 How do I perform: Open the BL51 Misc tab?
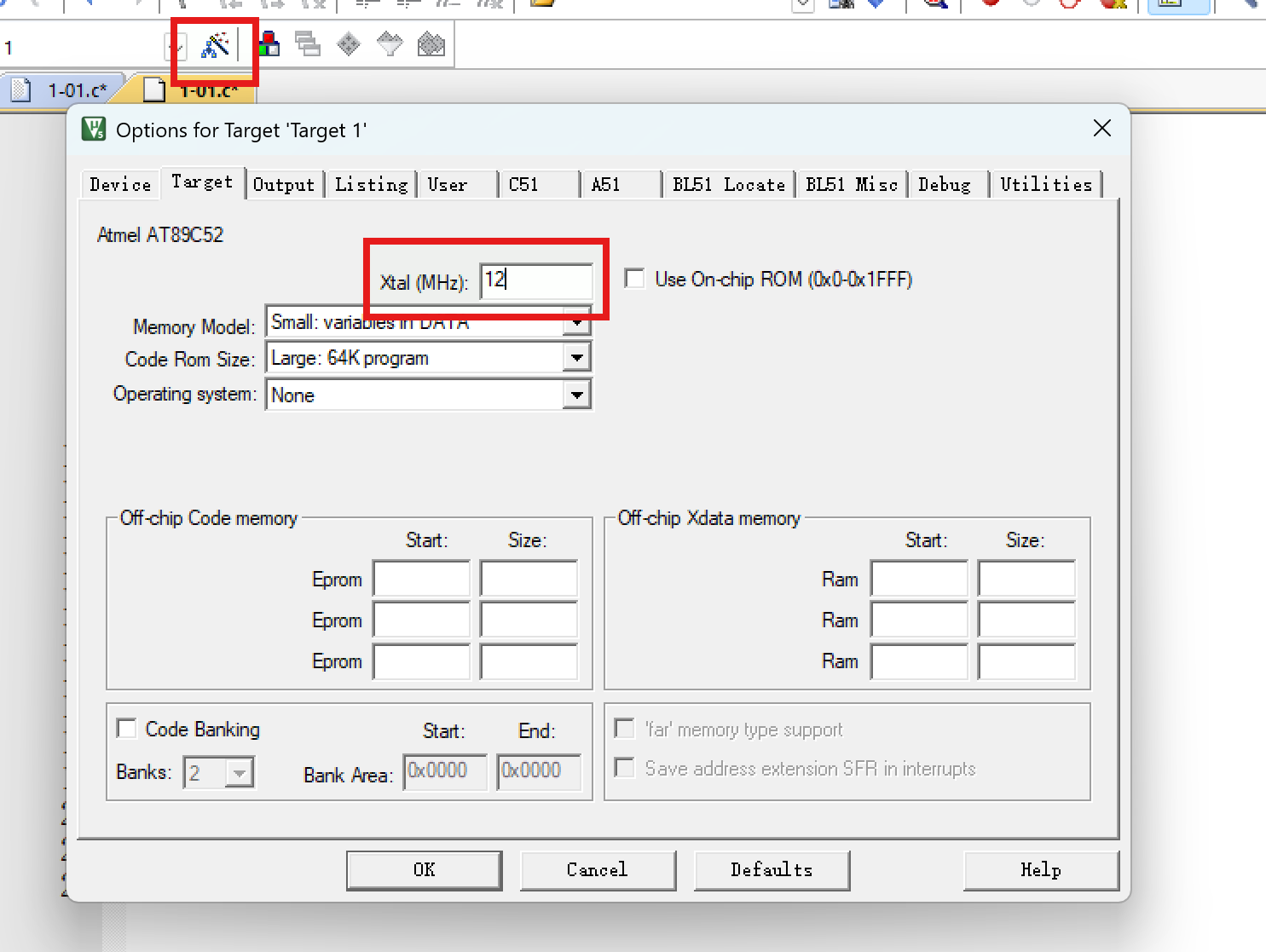point(852,184)
